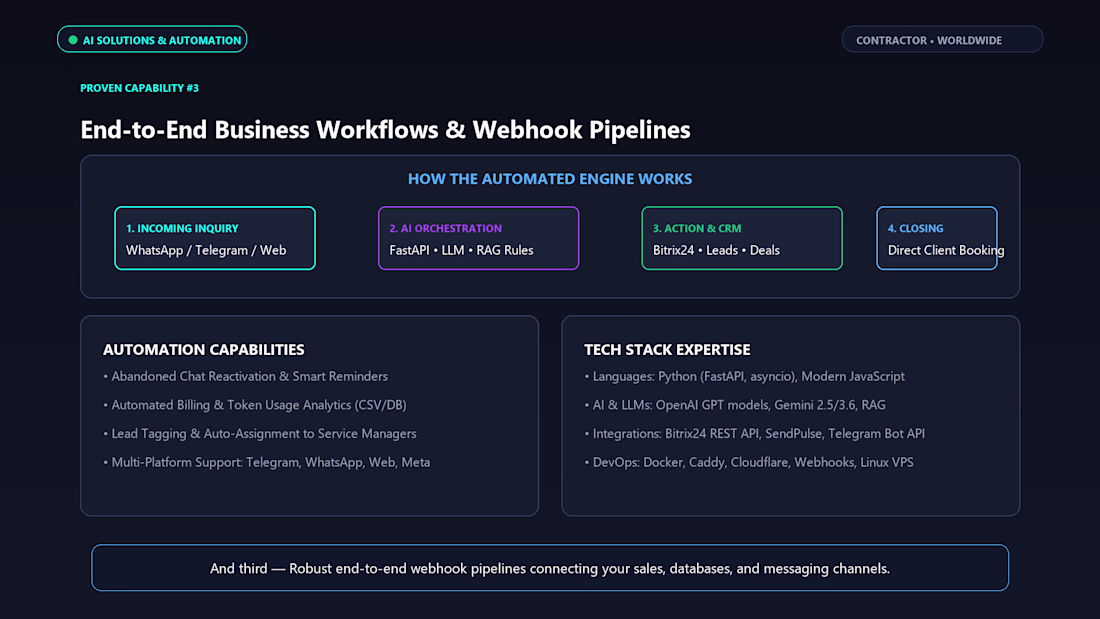This screenshot has height=619, width=1100.
Task: Click the 'End-to-End Business Workflows & Webhook Pipelines' title
Action: click(385, 130)
